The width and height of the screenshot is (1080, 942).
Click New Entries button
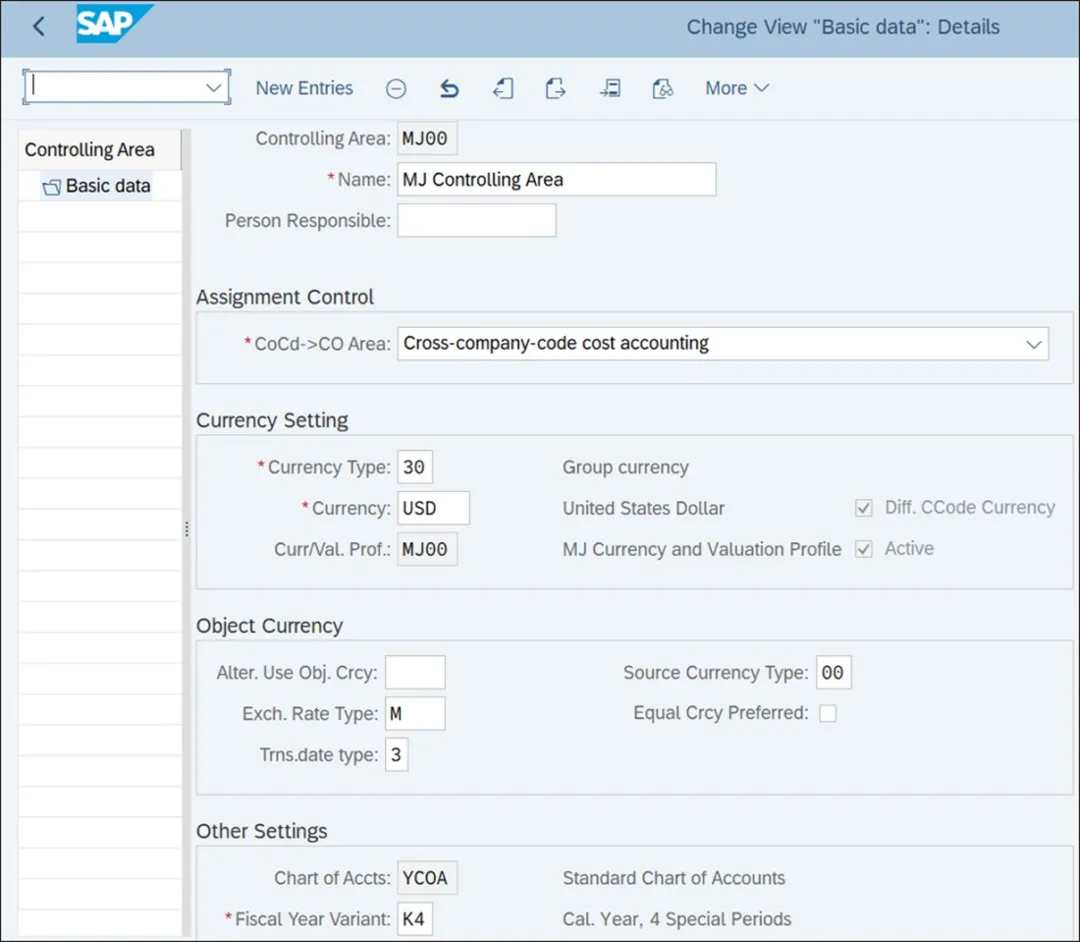click(304, 88)
